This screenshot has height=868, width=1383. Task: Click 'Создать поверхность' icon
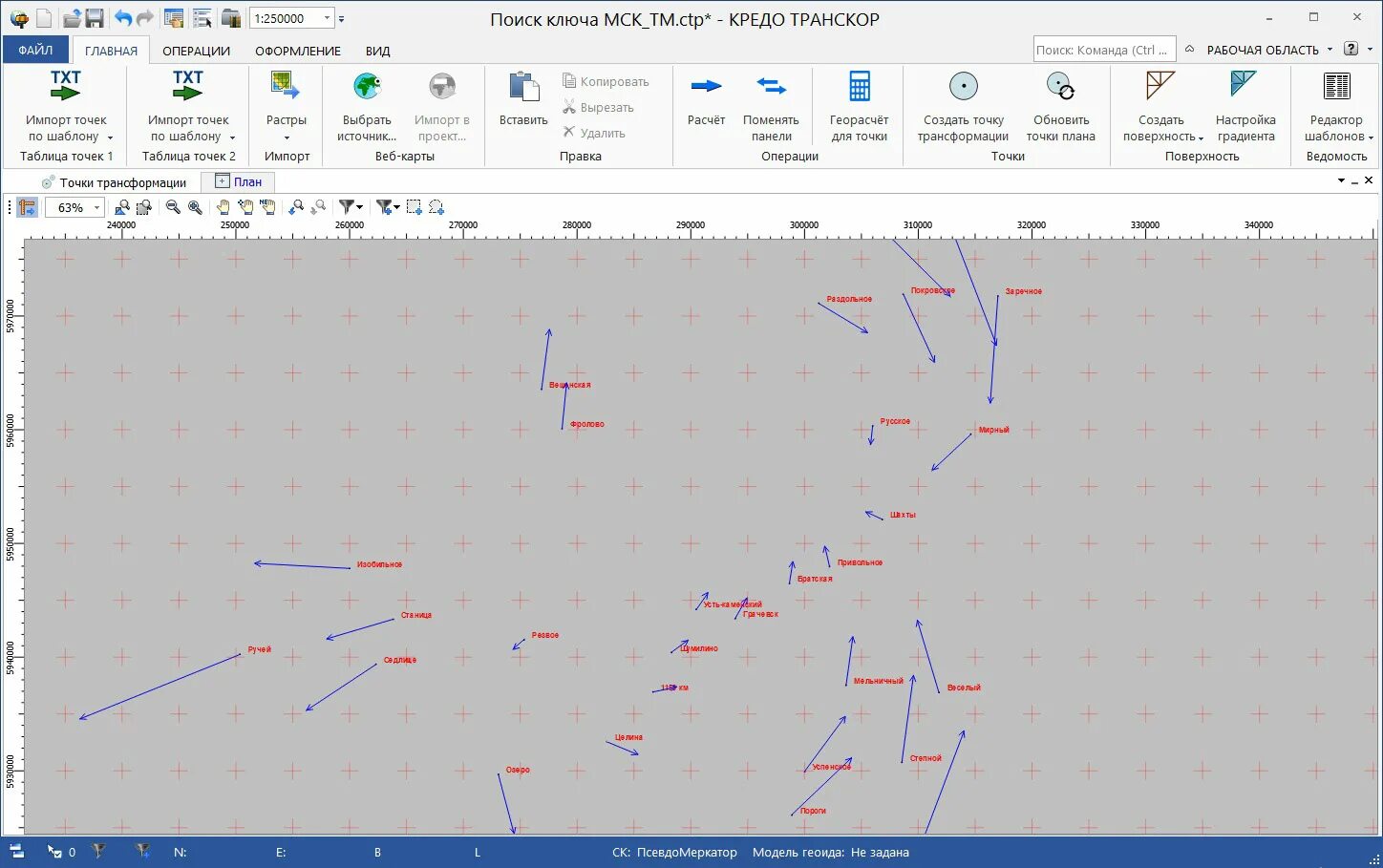pyautogui.click(x=1160, y=86)
